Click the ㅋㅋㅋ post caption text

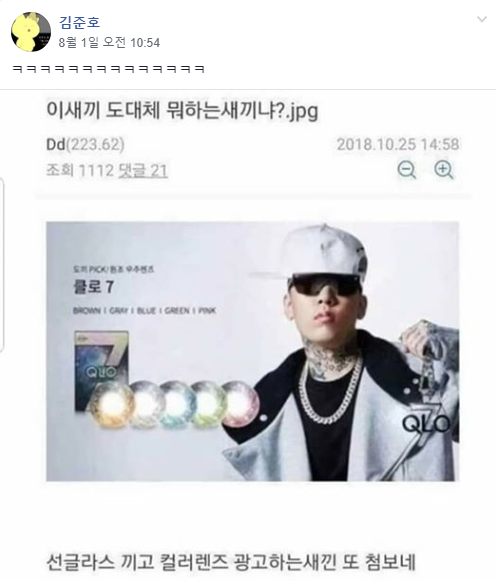pyautogui.click(x=109, y=69)
